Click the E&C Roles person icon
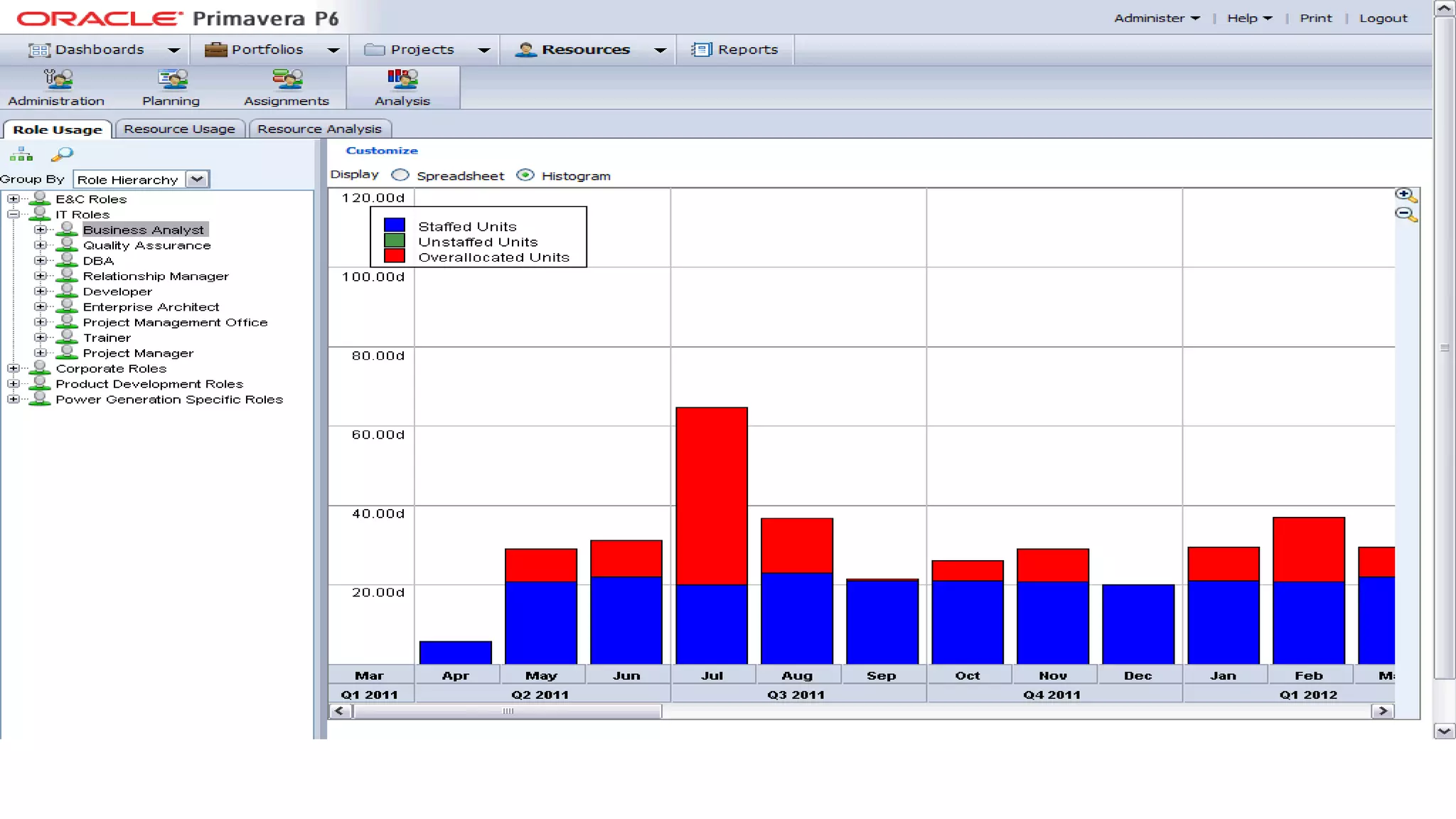The width and height of the screenshot is (1456, 819). click(x=41, y=198)
